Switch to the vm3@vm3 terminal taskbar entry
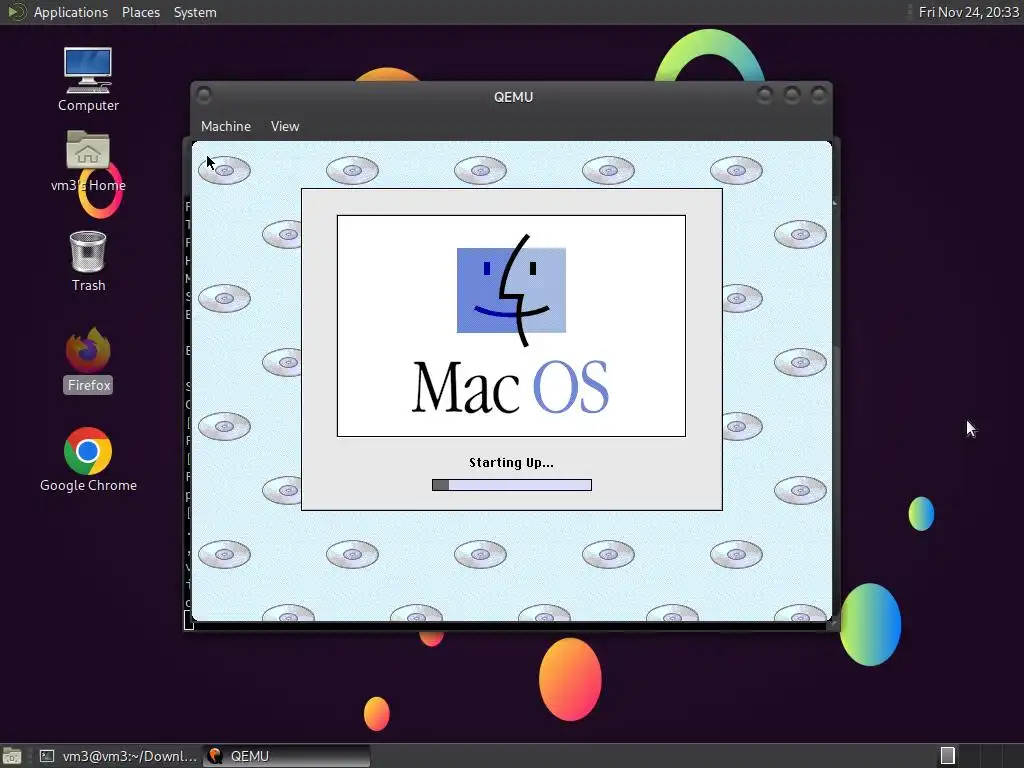The height and width of the screenshot is (768, 1024). pyautogui.click(x=118, y=756)
